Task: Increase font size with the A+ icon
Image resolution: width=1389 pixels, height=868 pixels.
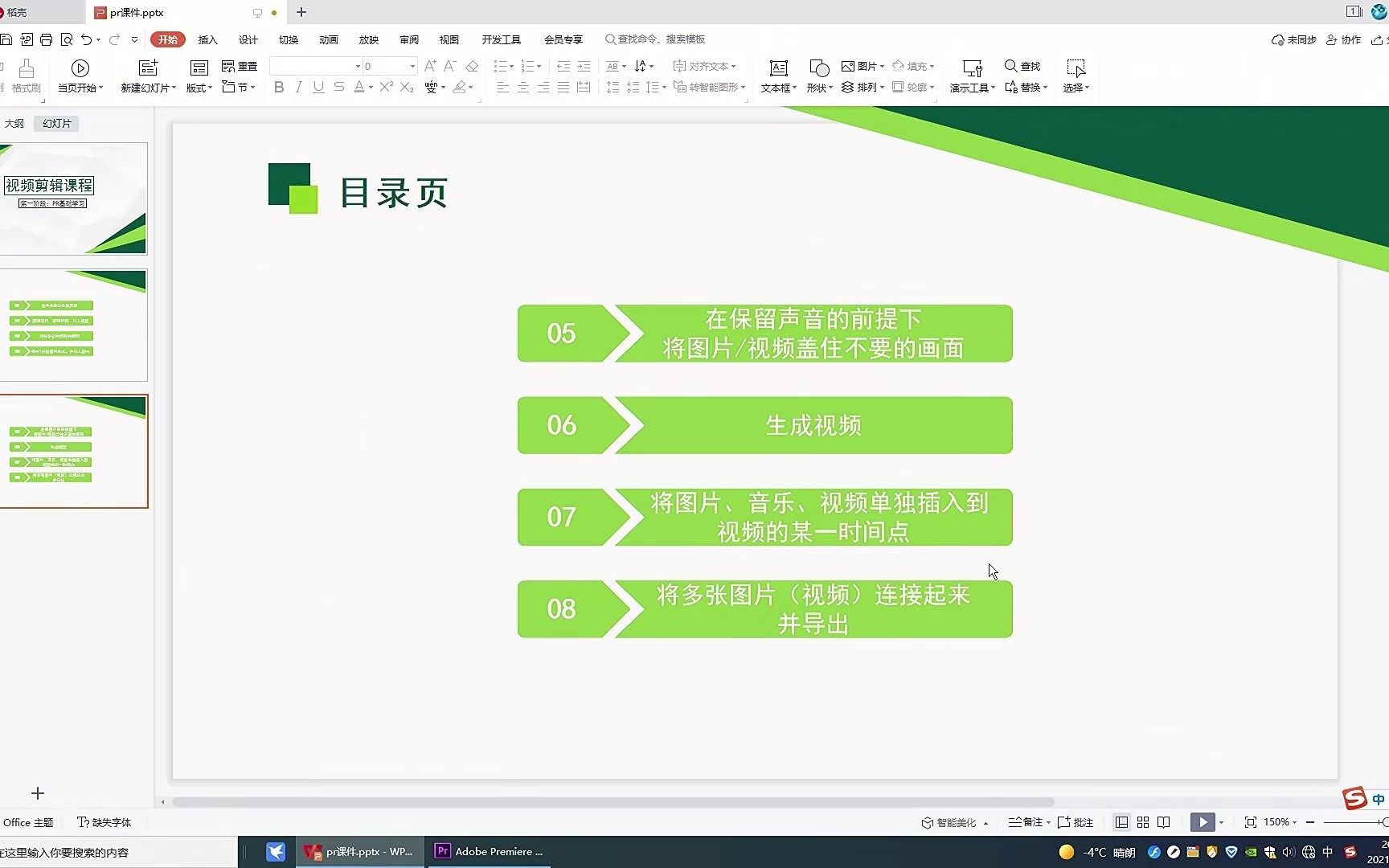Action: pos(430,66)
